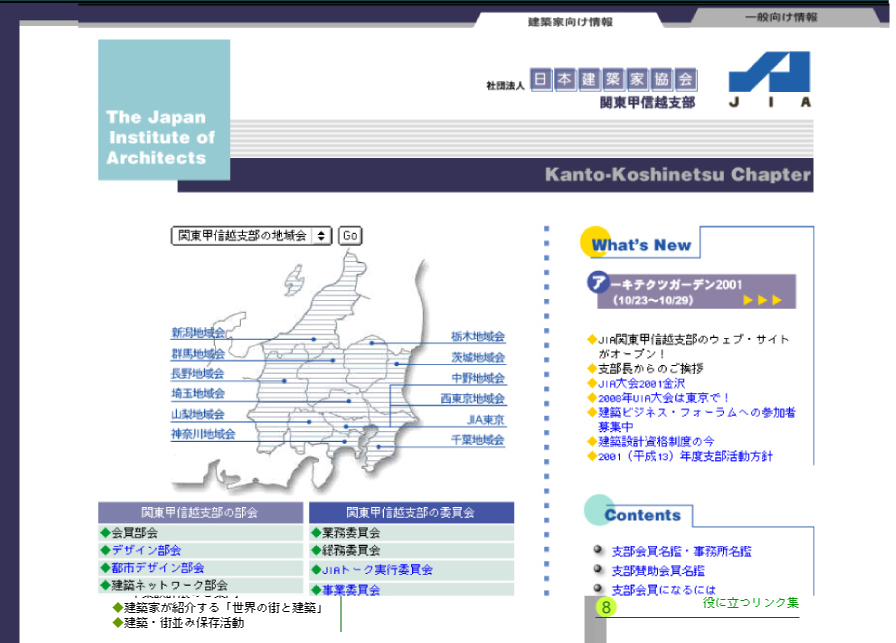Click the Go button beside the dropdown
The width and height of the screenshot is (896, 643).
(x=350, y=235)
